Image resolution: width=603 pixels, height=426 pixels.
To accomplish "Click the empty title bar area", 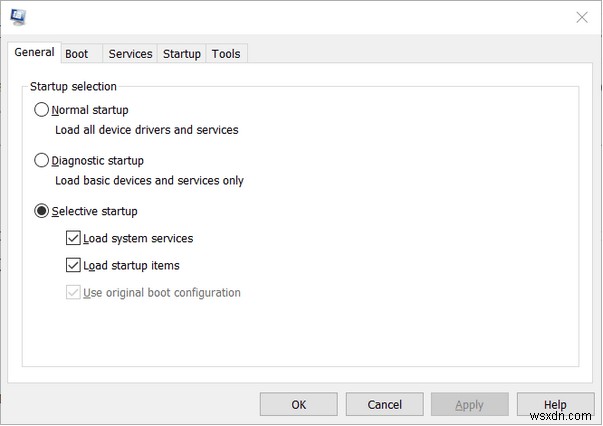I will 300,17.
